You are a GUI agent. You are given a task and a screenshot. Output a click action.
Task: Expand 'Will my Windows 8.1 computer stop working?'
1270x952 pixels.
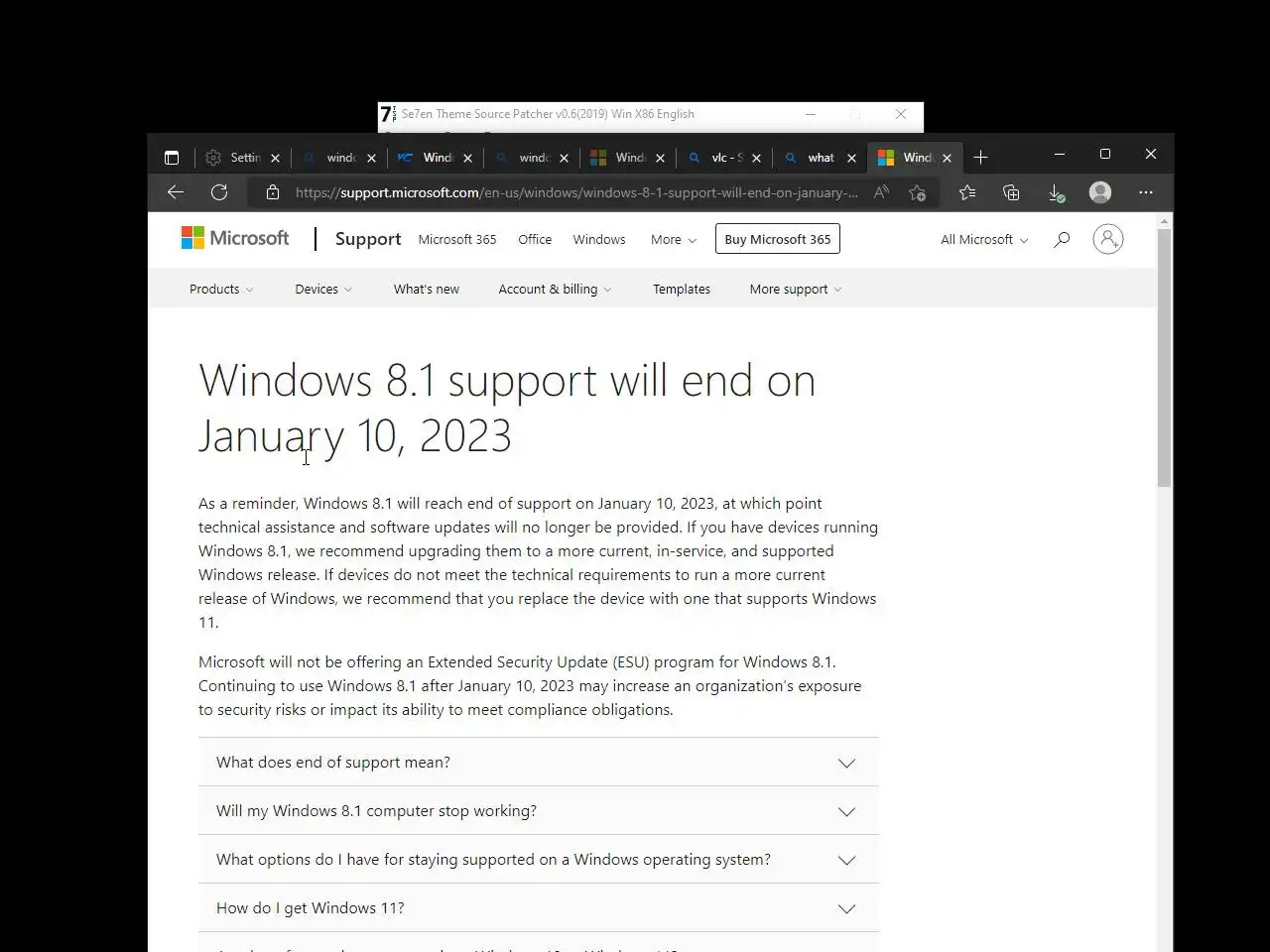click(539, 811)
